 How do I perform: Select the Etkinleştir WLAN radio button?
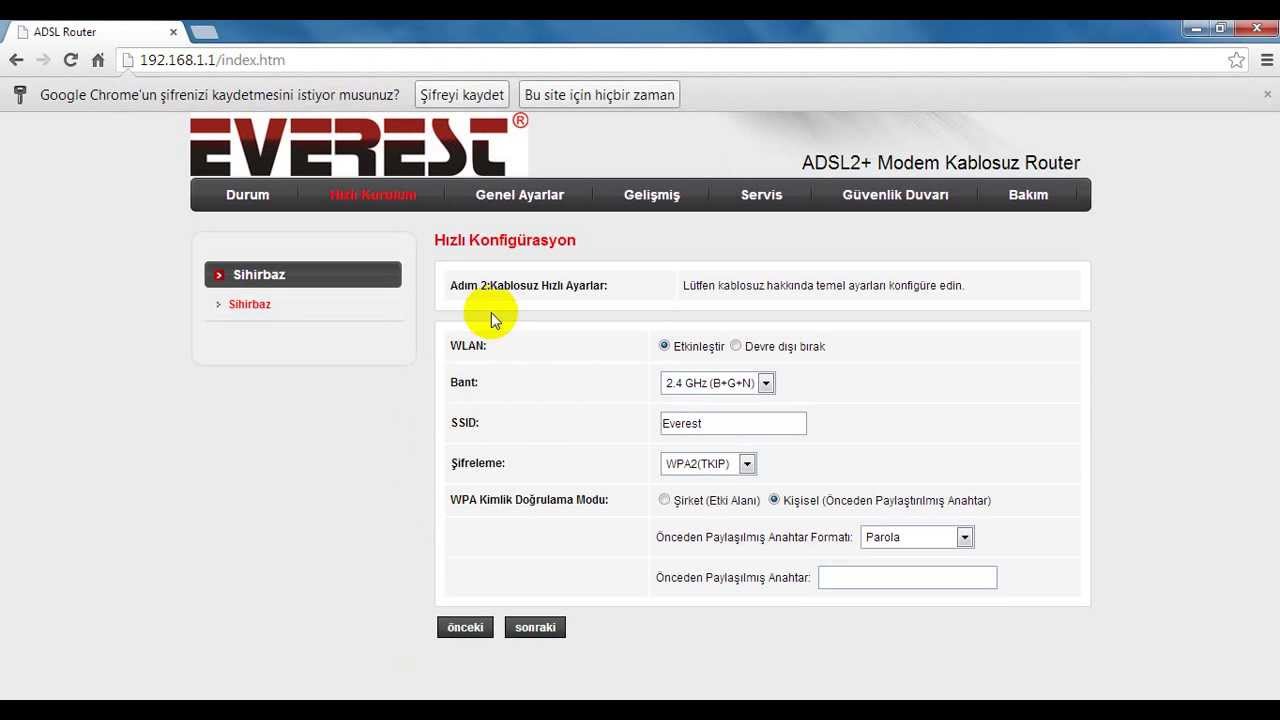[x=664, y=345]
